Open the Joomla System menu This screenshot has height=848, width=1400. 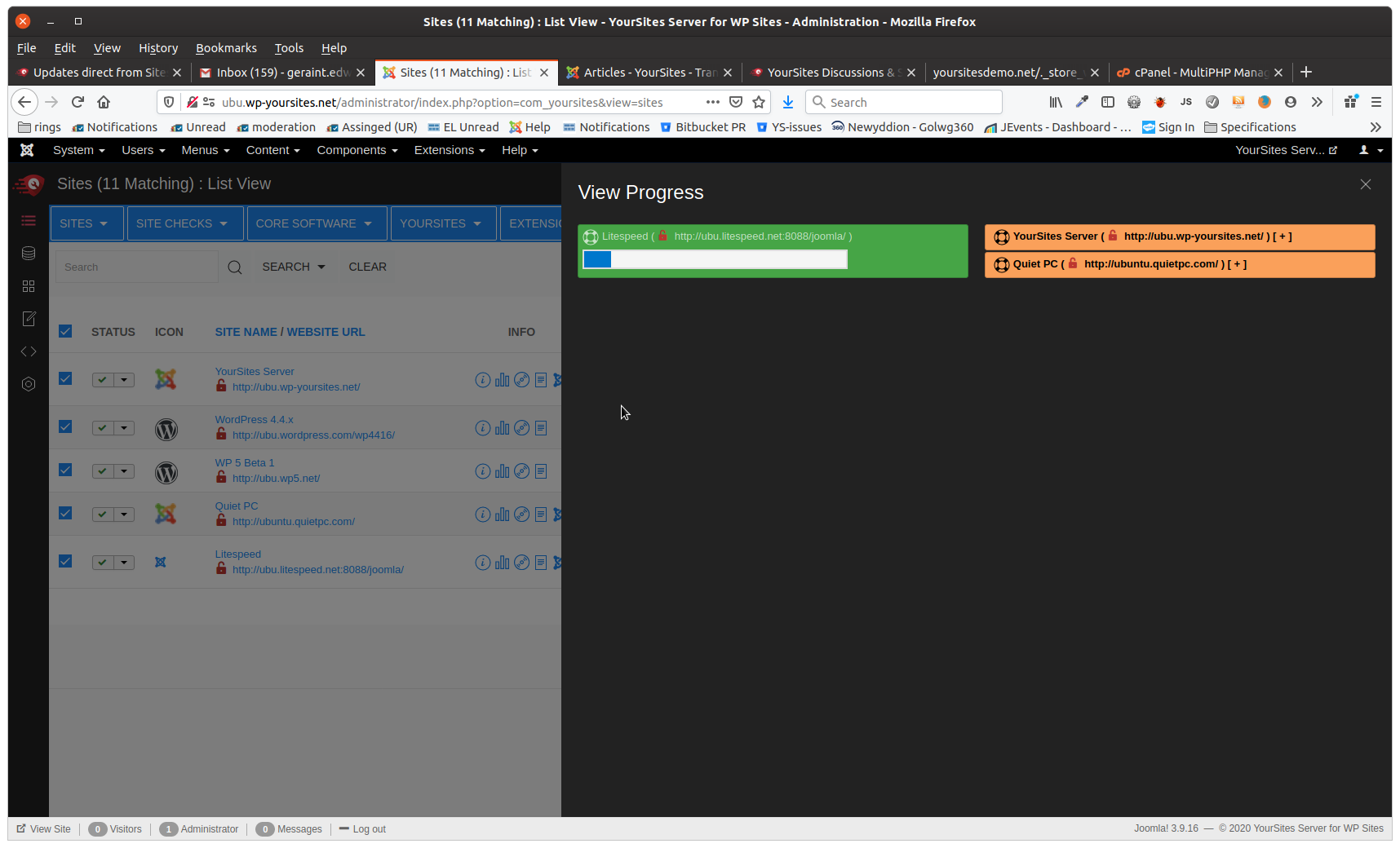click(79, 150)
